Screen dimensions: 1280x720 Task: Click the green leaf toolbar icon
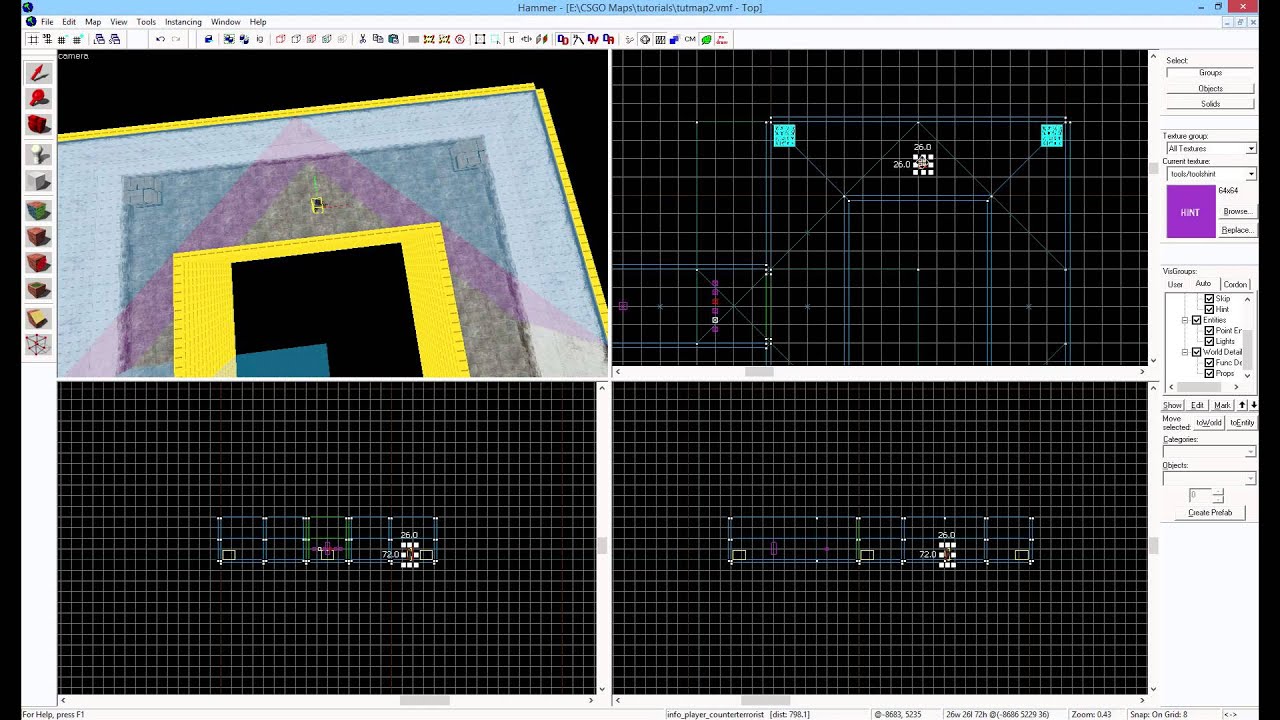(x=706, y=39)
